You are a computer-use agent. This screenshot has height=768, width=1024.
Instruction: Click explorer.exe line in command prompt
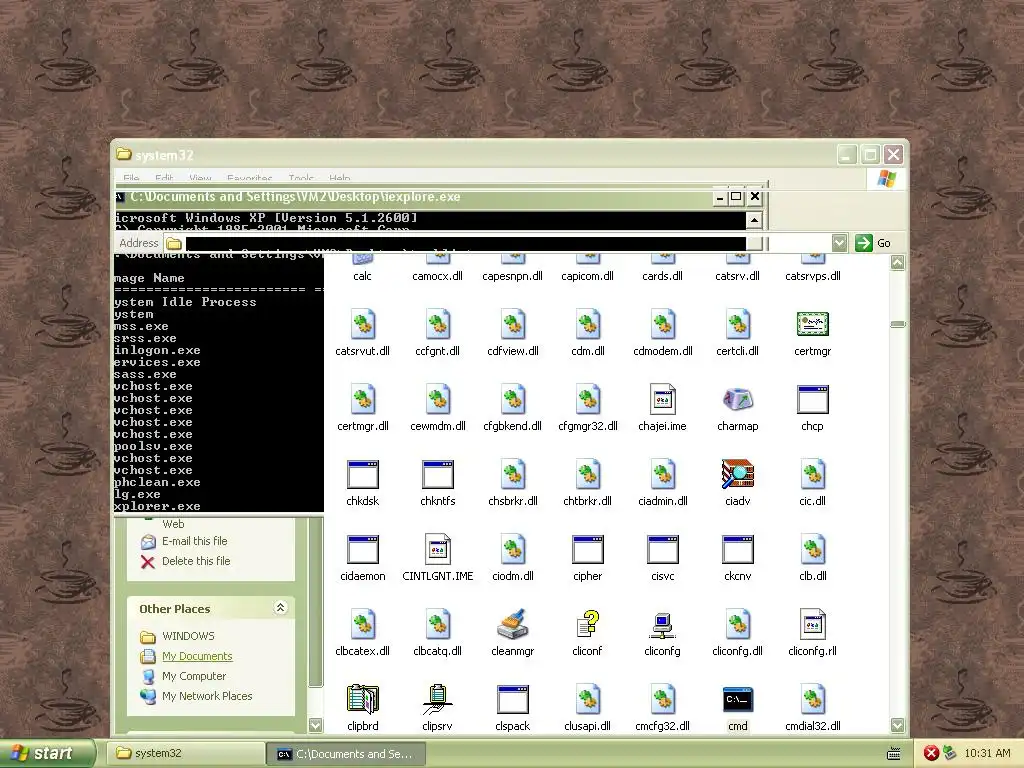157,506
